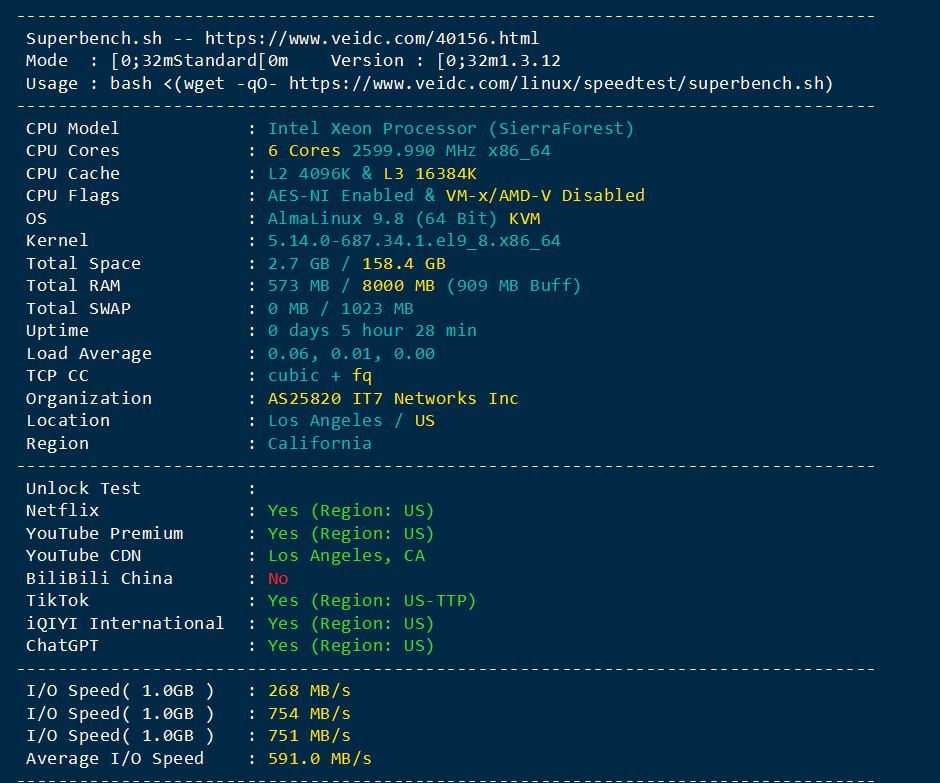940x783 pixels.
Task: Click the California region value
Action: 320,443
